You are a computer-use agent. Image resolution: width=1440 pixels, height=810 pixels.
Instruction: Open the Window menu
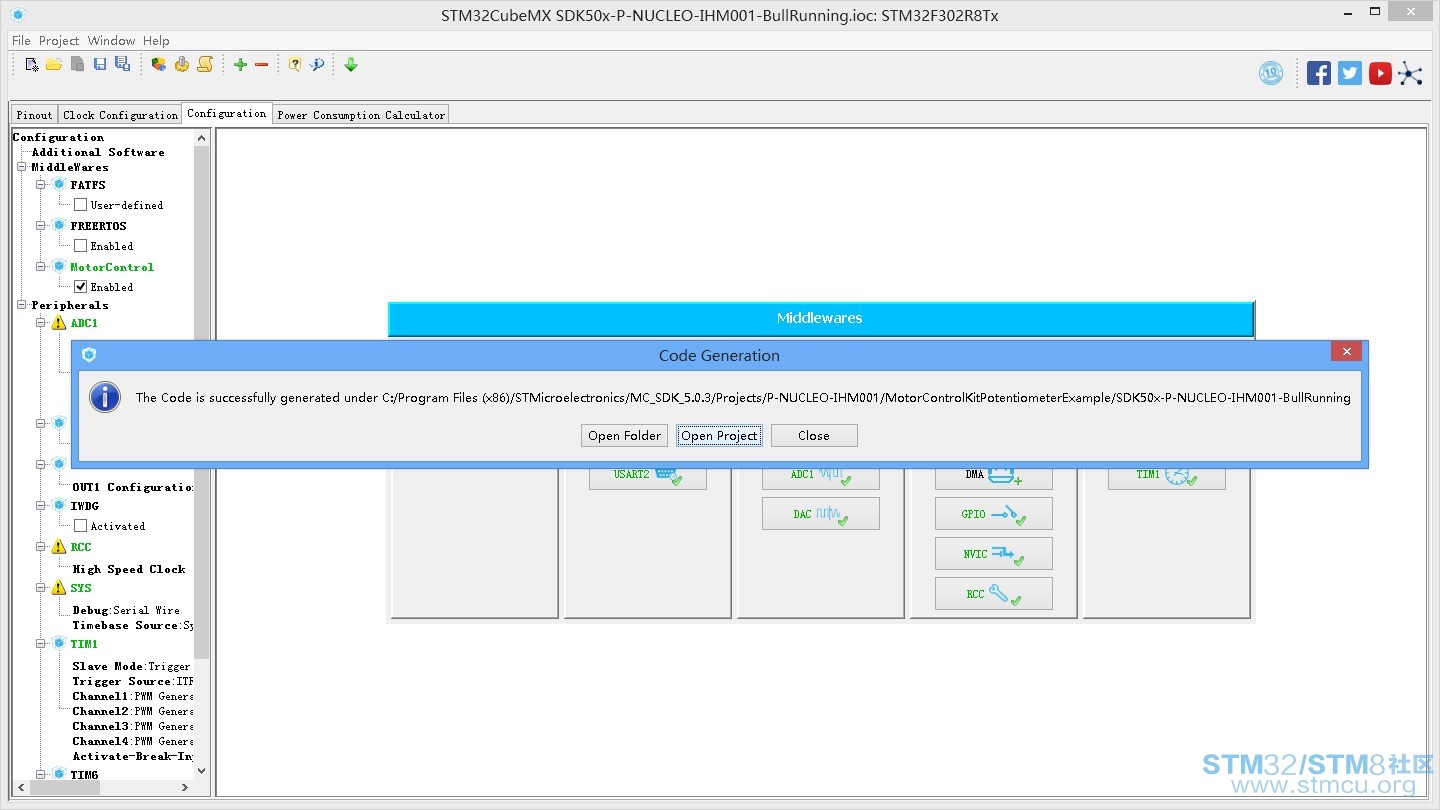[x=111, y=41]
